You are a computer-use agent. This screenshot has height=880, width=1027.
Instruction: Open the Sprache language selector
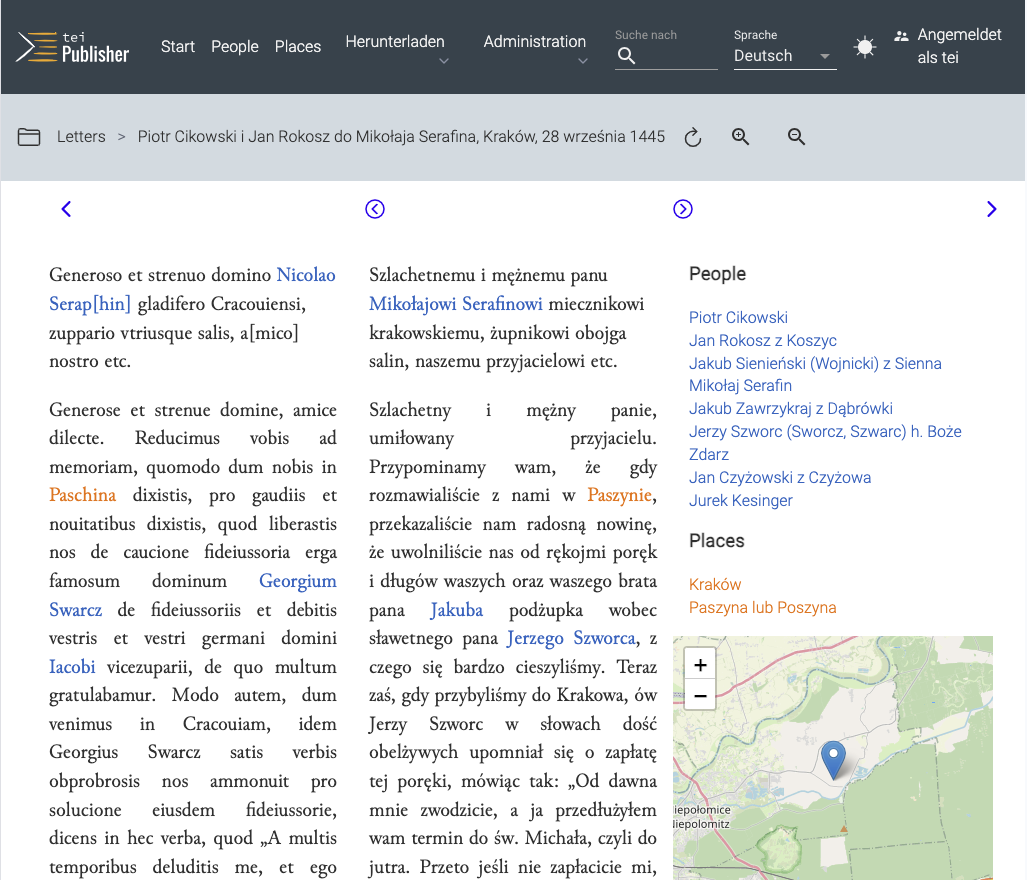[784, 56]
